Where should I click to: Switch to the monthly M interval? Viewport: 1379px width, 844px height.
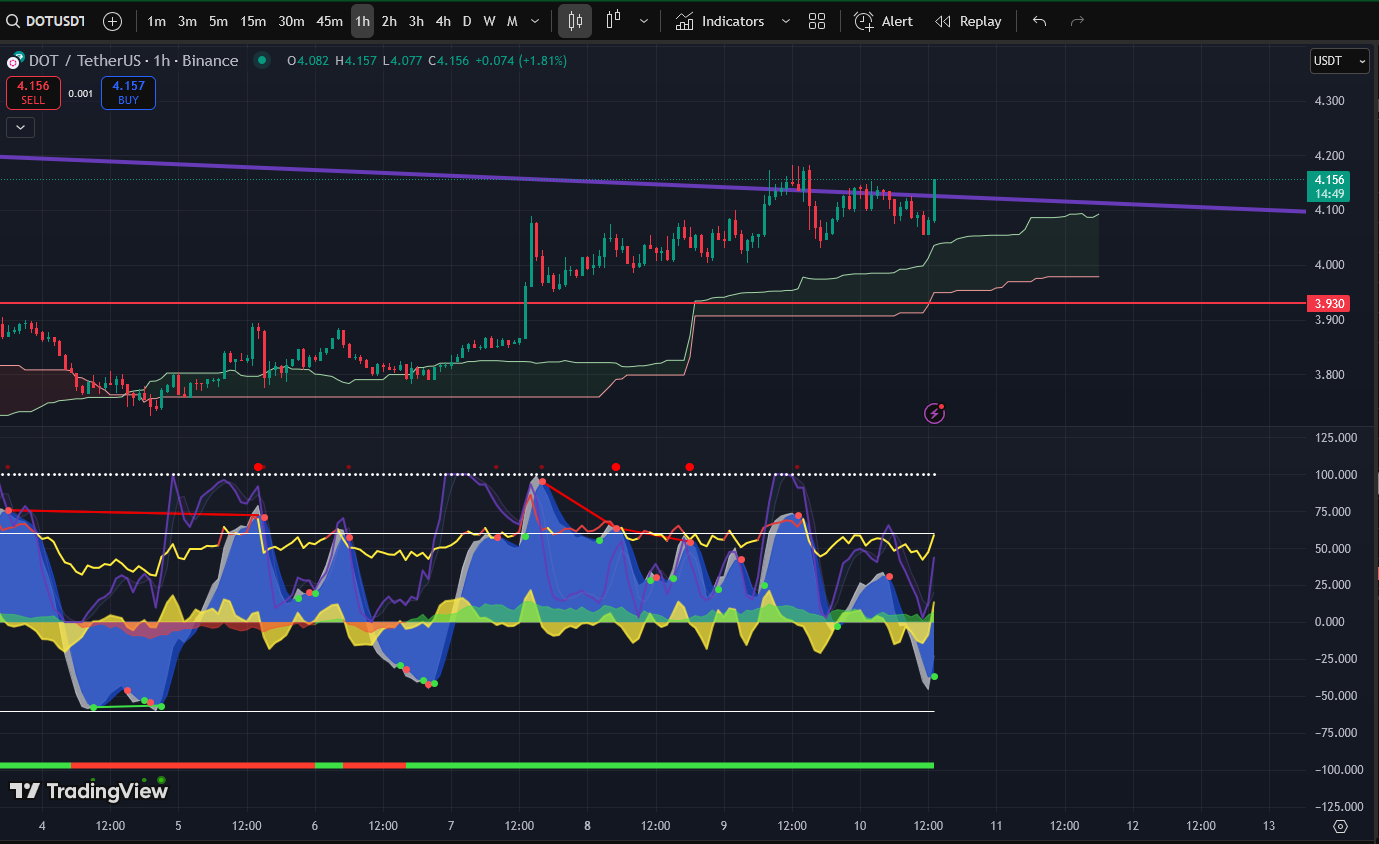click(512, 21)
